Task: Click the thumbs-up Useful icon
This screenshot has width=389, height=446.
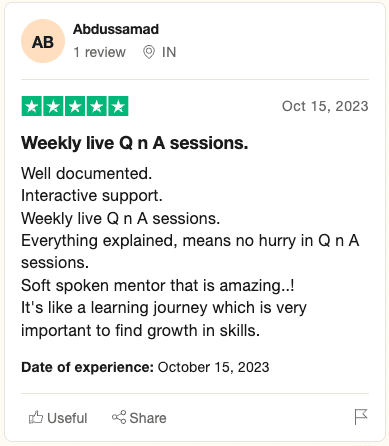Action: click(36, 417)
